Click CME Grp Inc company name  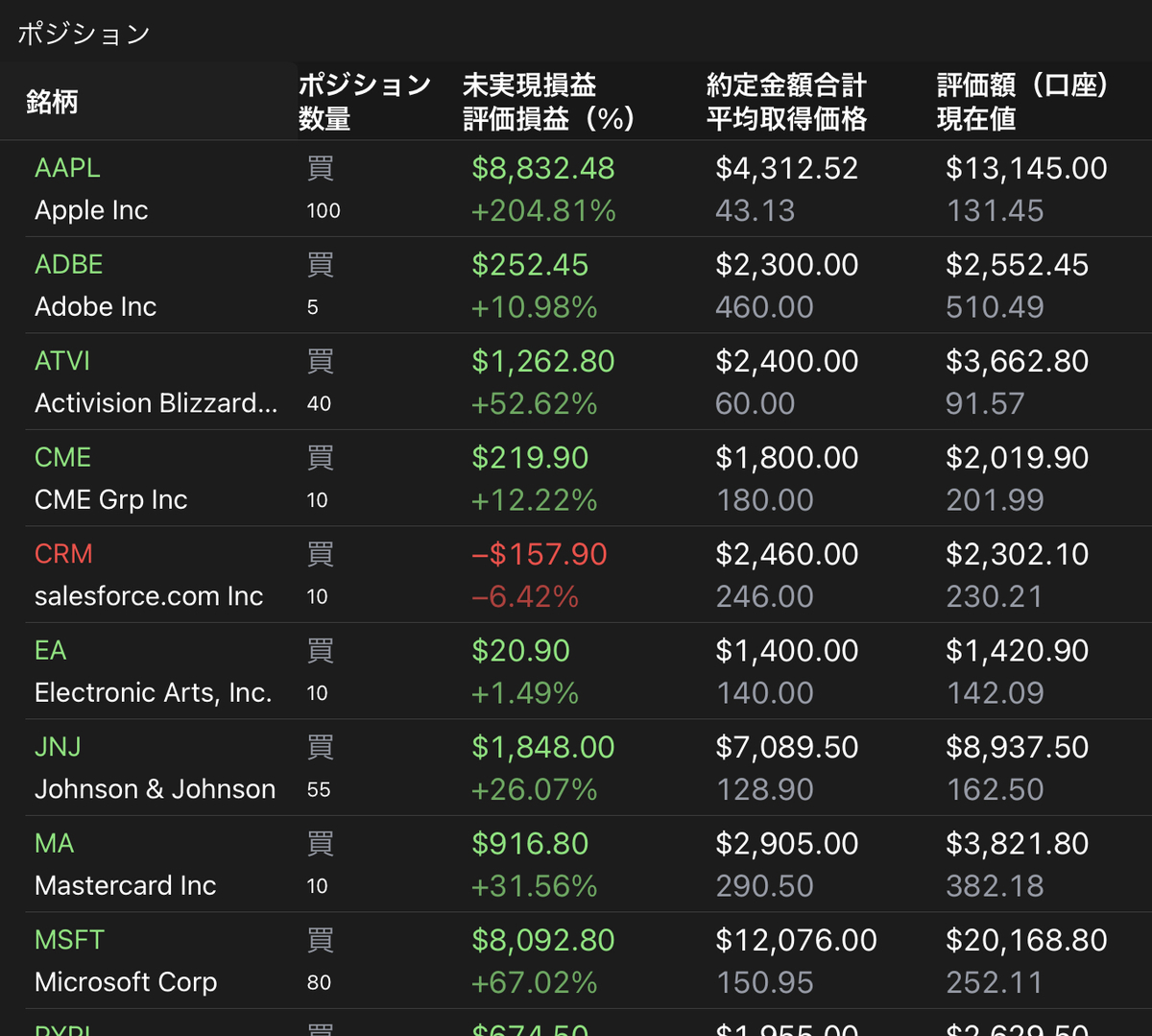pos(111,499)
